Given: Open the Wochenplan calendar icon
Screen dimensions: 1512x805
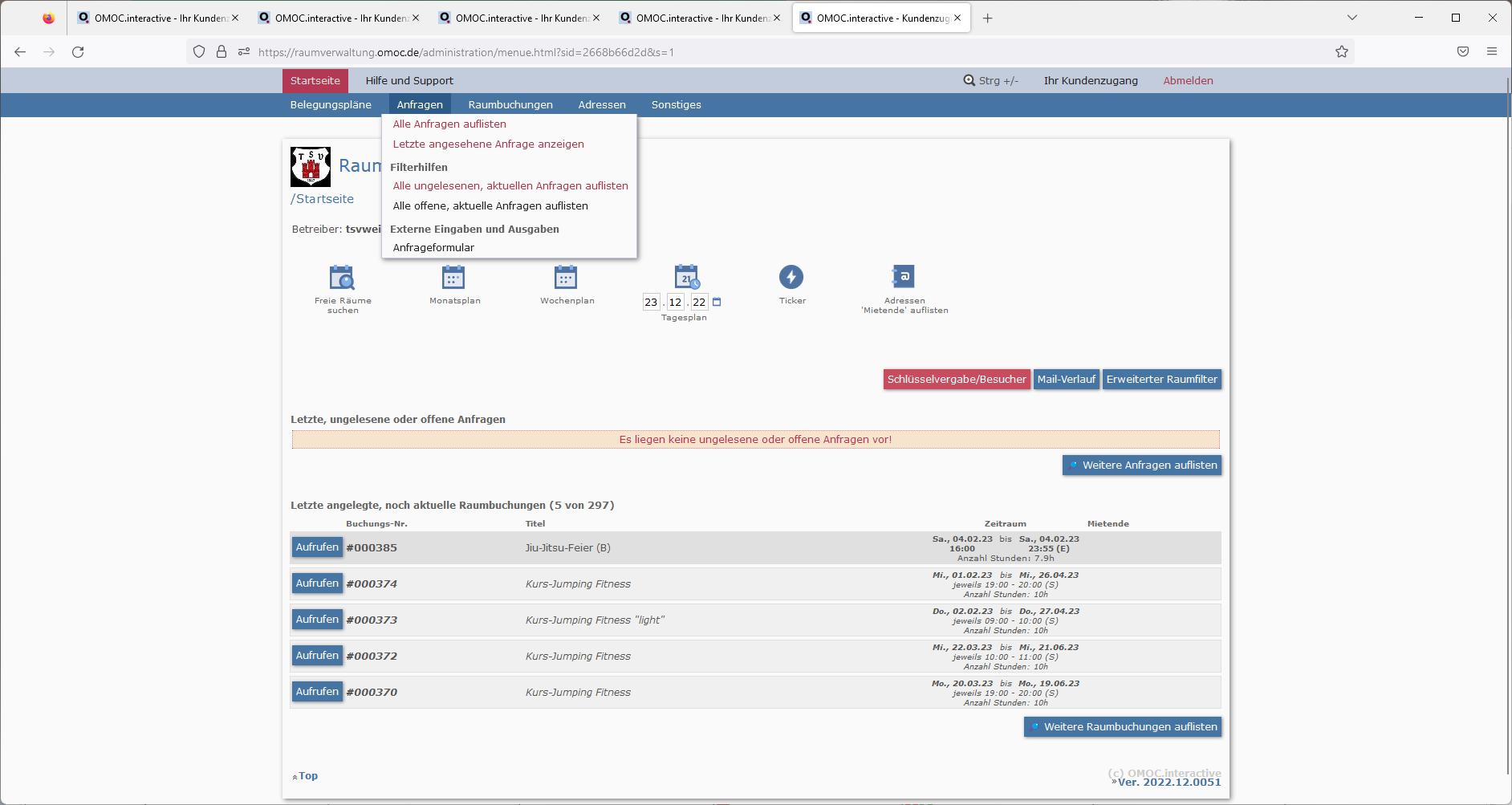Looking at the screenshot, I should click(566, 277).
